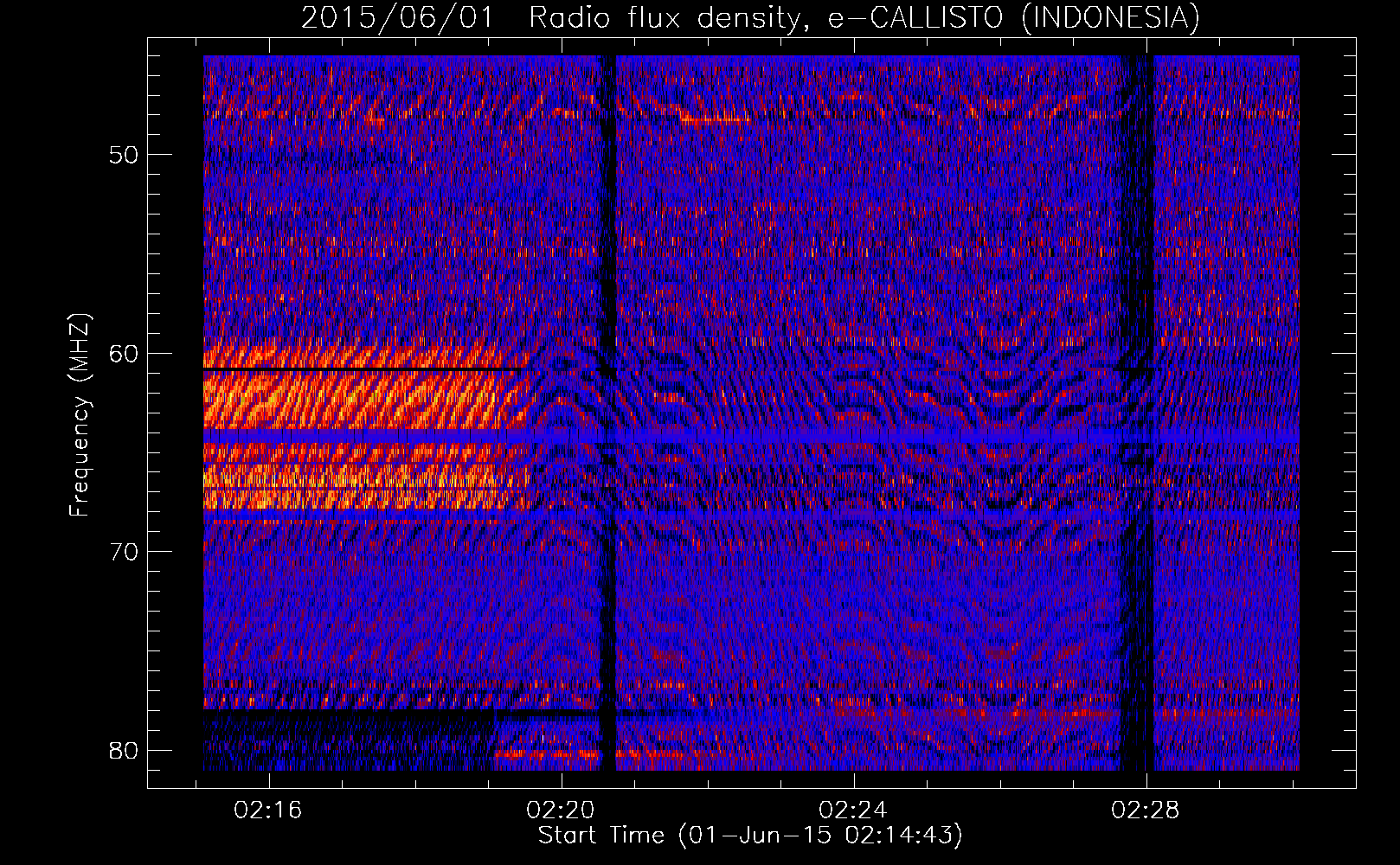Click the plot title "2015/06/01 Radio flux density, e-CALLISTO (INDONESIA)"
Viewport: 1400px width, 865px height.
coord(750,18)
